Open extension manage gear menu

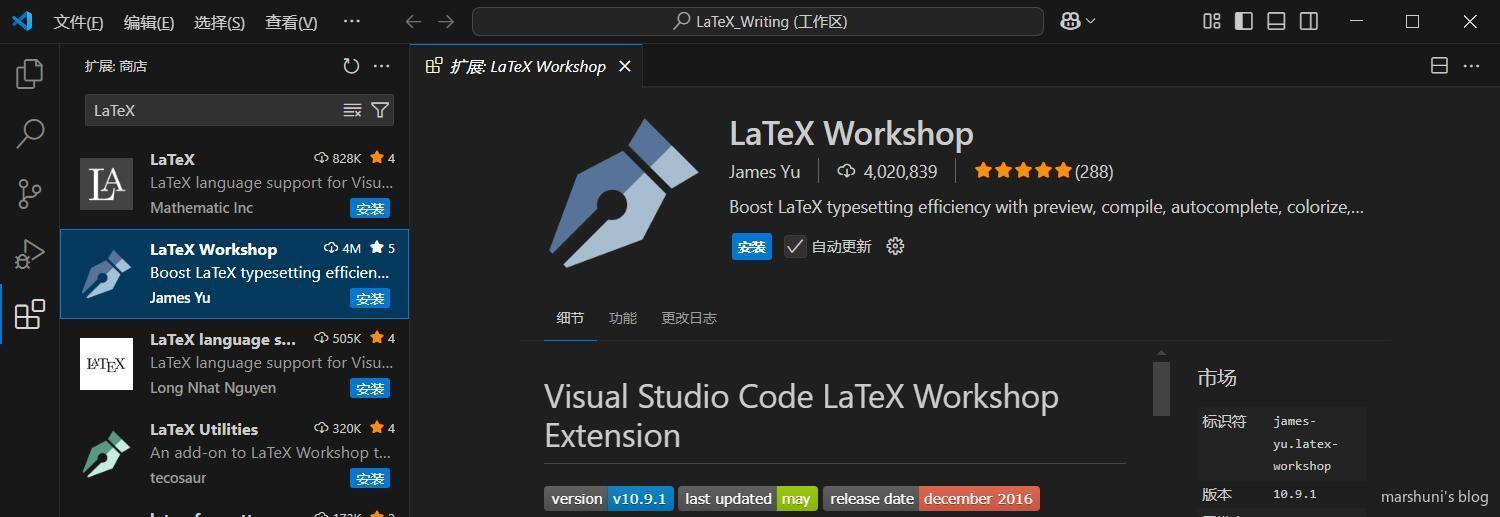click(895, 246)
